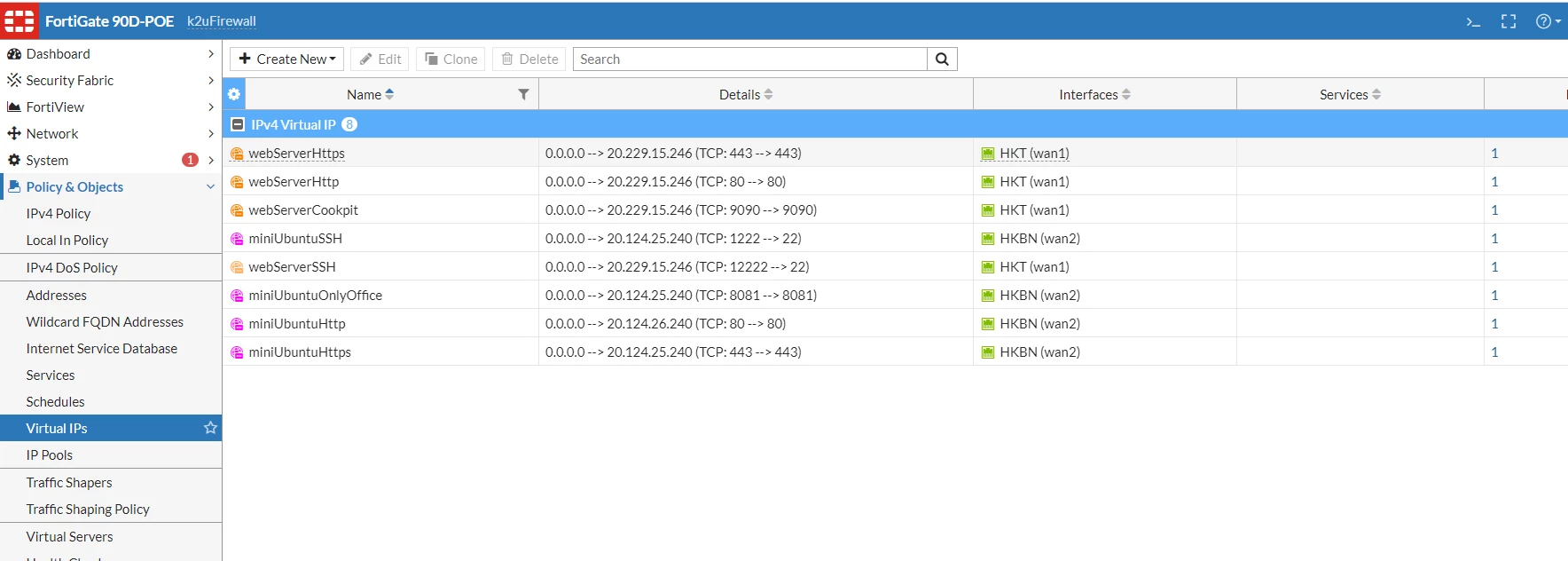The width and height of the screenshot is (1568, 561).
Task: Click the table column settings gear icon
Action: [234, 94]
